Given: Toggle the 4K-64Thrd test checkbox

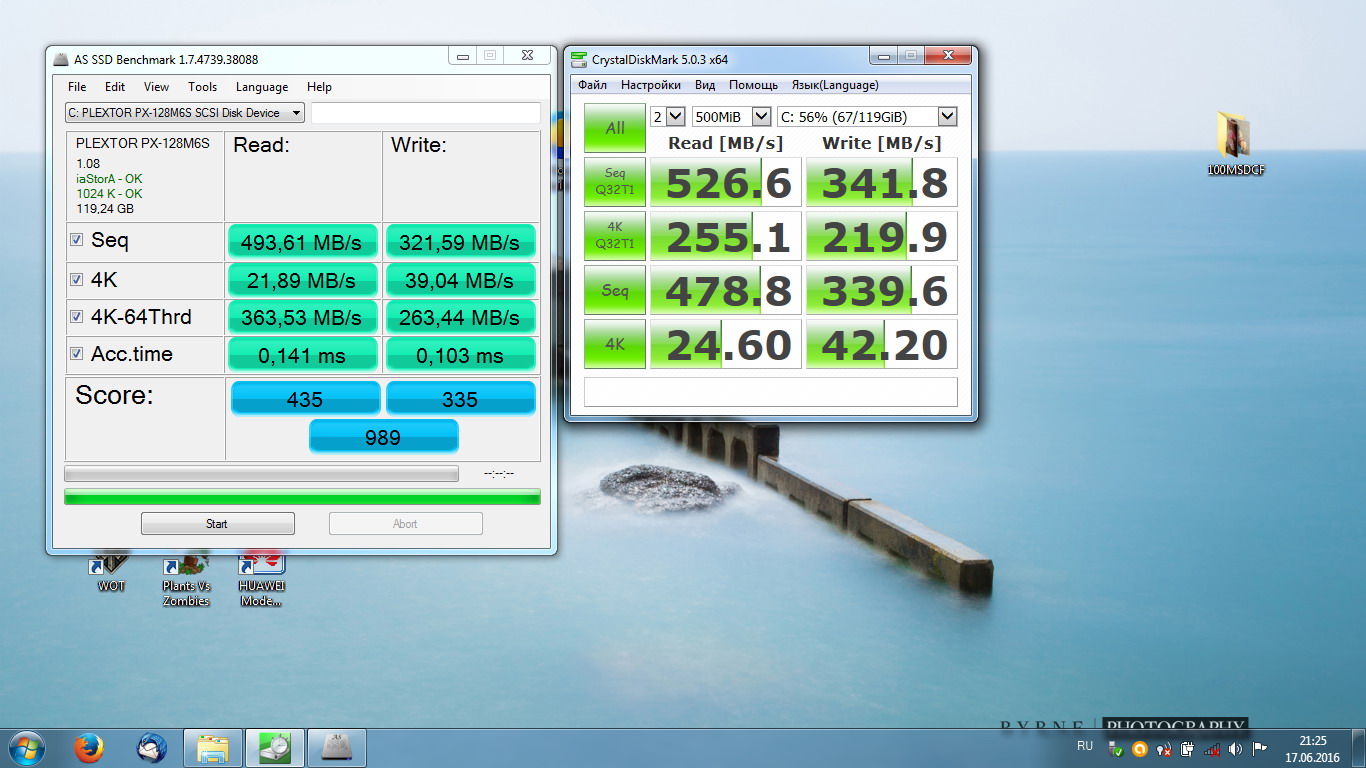Looking at the screenshot, I should click(77, 316).
